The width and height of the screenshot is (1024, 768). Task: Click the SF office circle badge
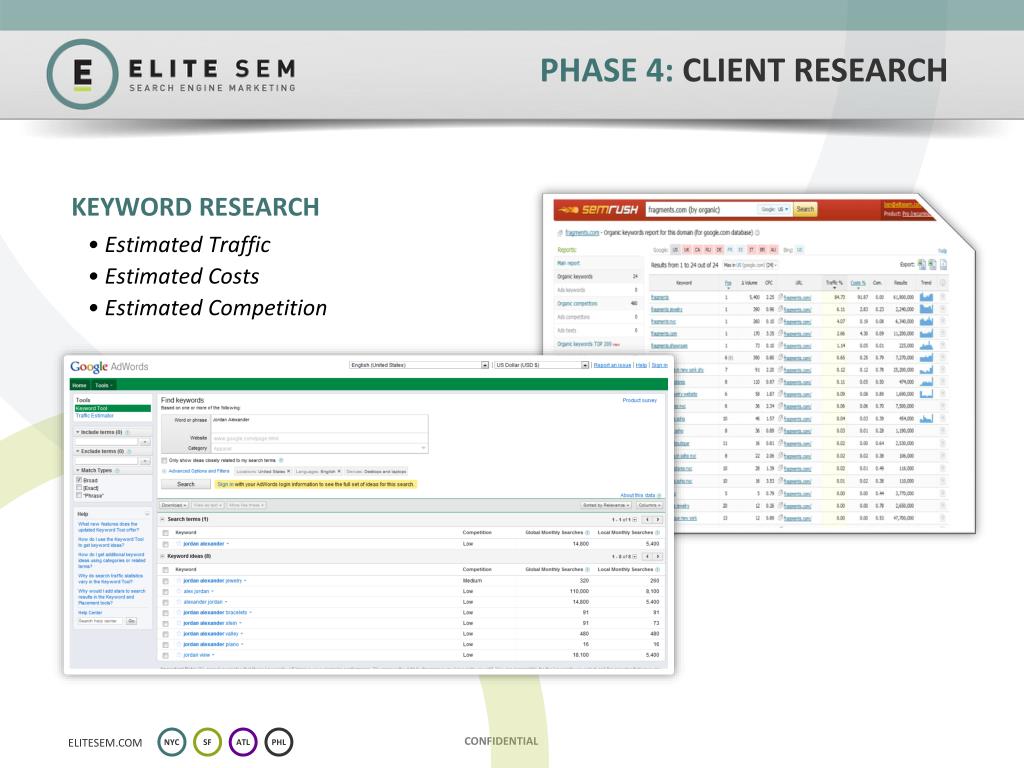(207, 742)
